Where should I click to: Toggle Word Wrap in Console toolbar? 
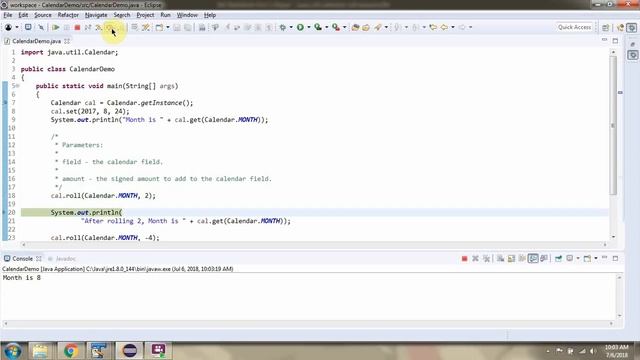[x=522, y=258]
